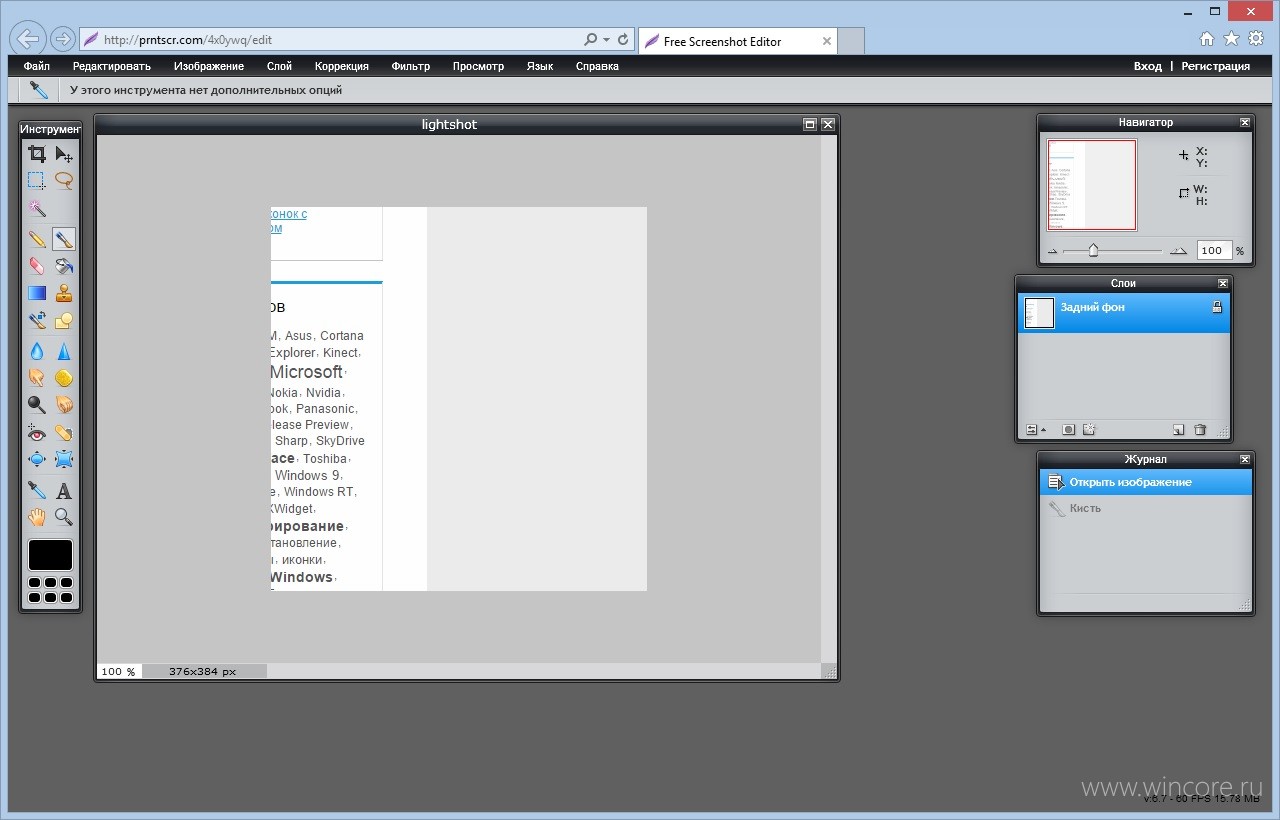Select the Clone Stamp tool
1280x820 pixels.
click(x=64, y=293)
